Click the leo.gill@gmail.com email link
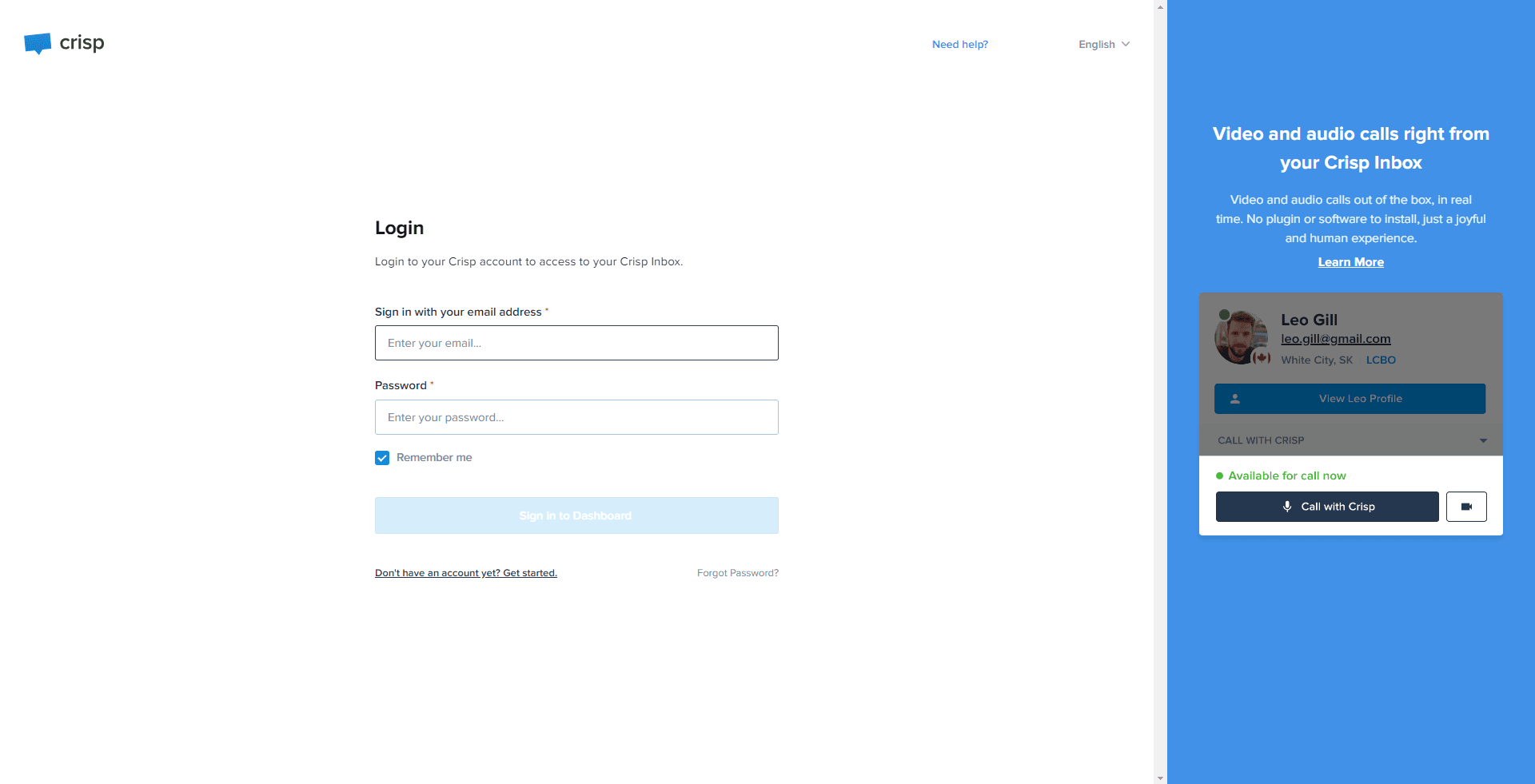This screenshot has height=784, width=1535. pyautogui.click(x=1335, y=339)
